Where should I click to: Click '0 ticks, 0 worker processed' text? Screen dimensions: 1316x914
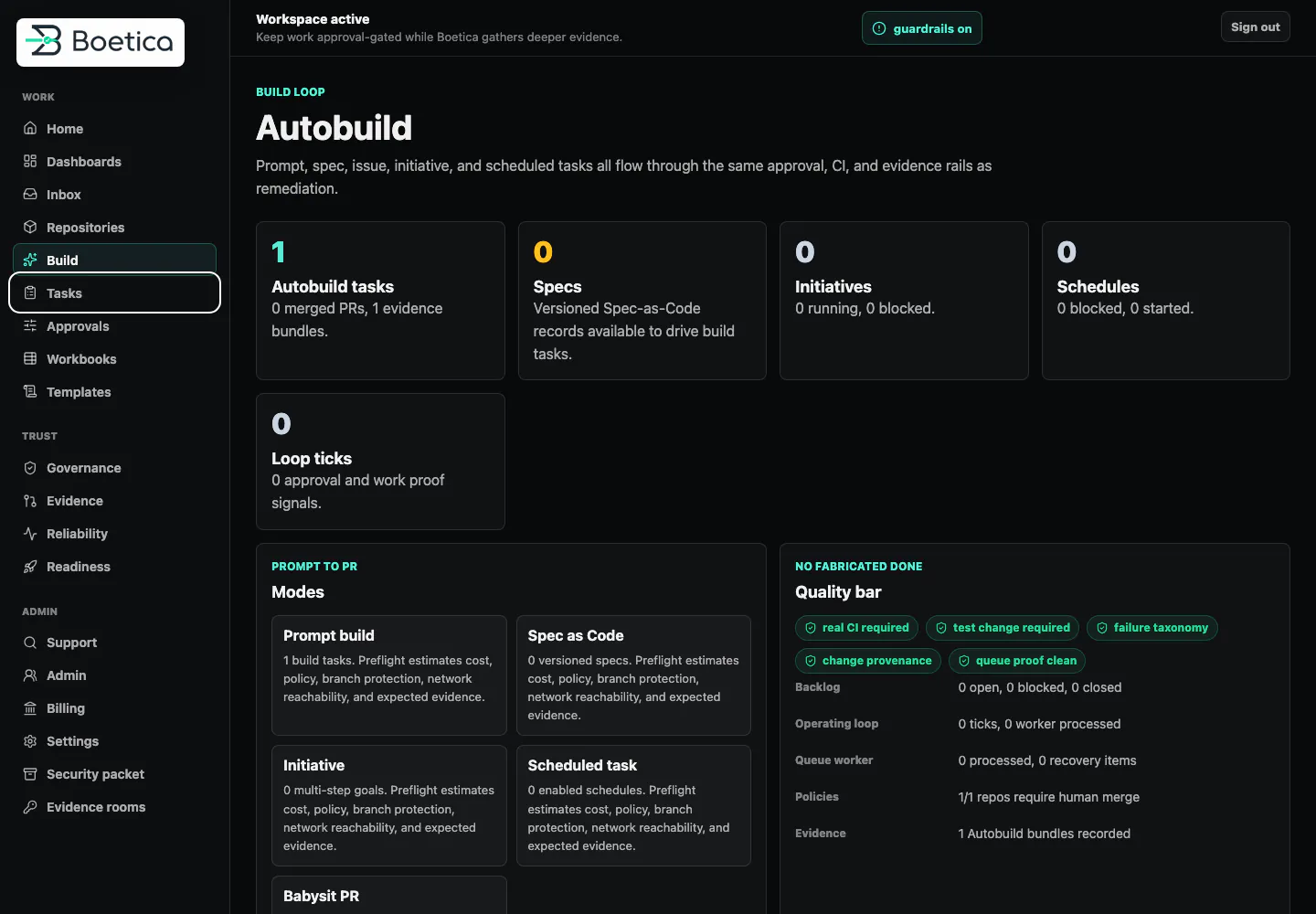[x=1039, y=724]
